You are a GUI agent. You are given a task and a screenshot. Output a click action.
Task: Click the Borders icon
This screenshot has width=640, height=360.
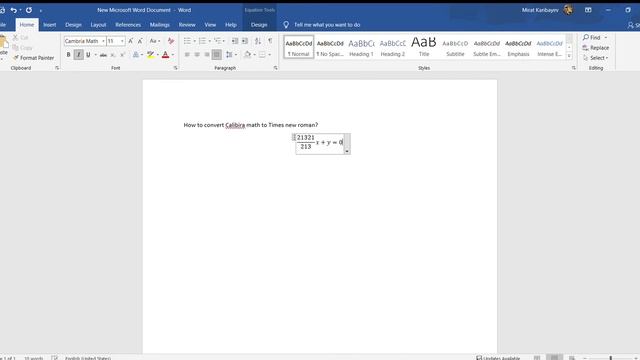[x=262, y=55]
